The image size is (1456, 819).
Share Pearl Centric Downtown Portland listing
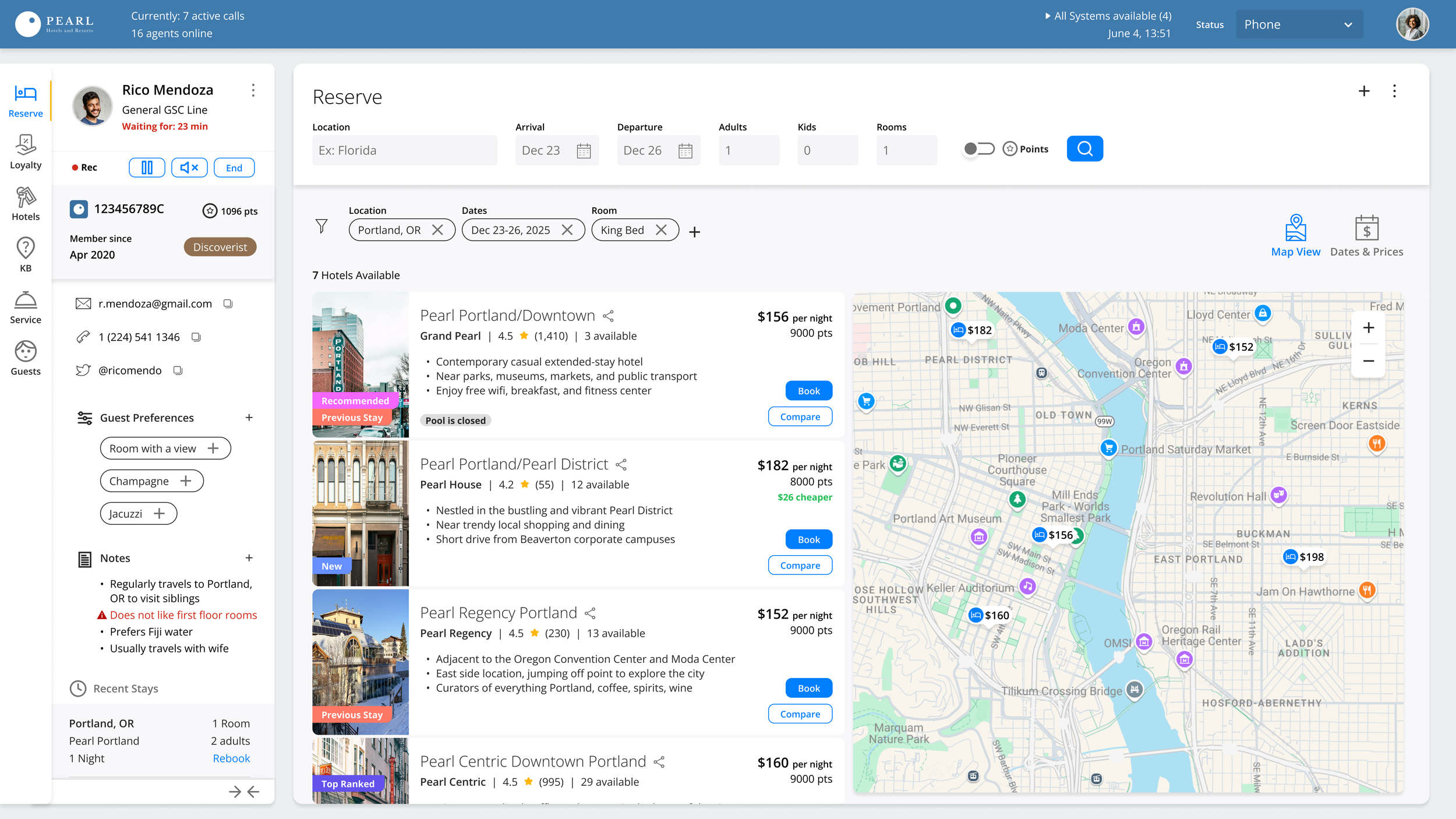(659, 761)
